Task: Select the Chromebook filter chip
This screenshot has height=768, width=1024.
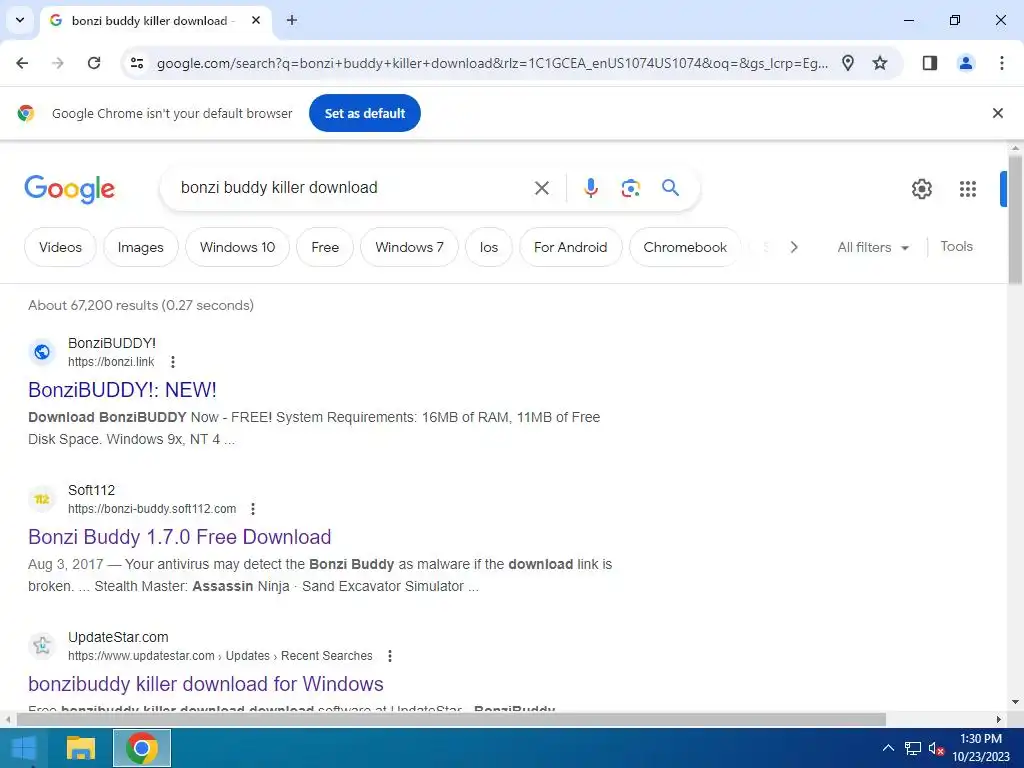Action: [x=684, y=247]
